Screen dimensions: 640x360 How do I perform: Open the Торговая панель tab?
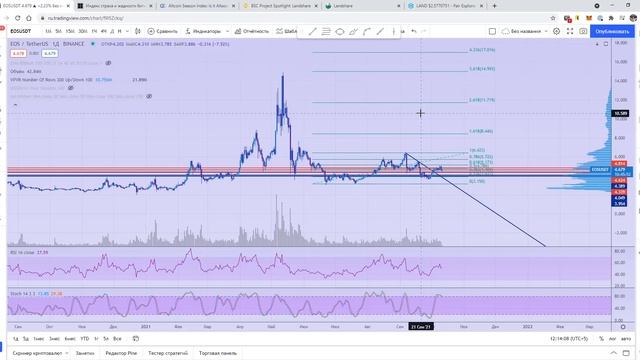pyautogui.click(x=218, y=353)
